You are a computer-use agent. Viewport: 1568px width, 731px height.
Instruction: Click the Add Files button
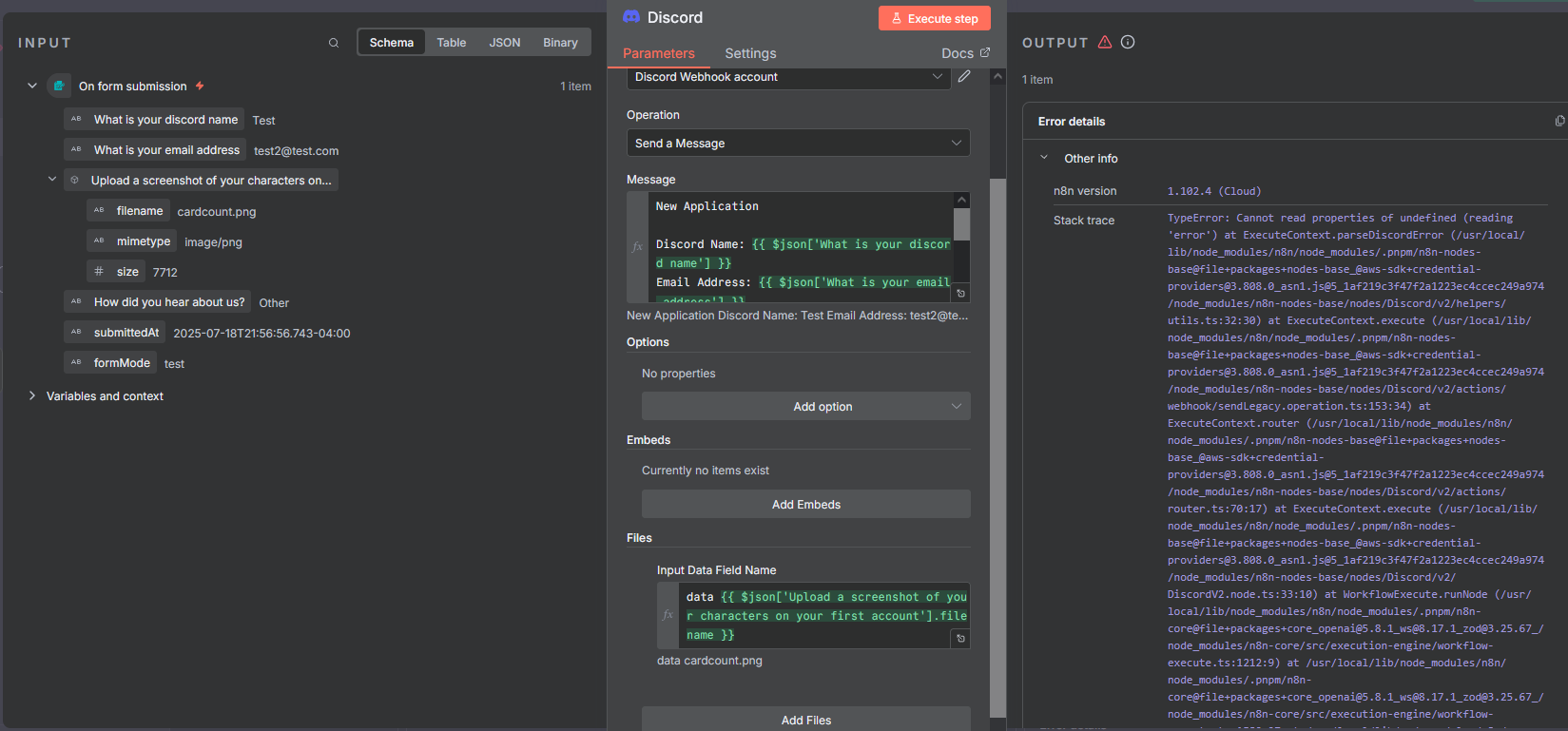(x=806, y=719)
